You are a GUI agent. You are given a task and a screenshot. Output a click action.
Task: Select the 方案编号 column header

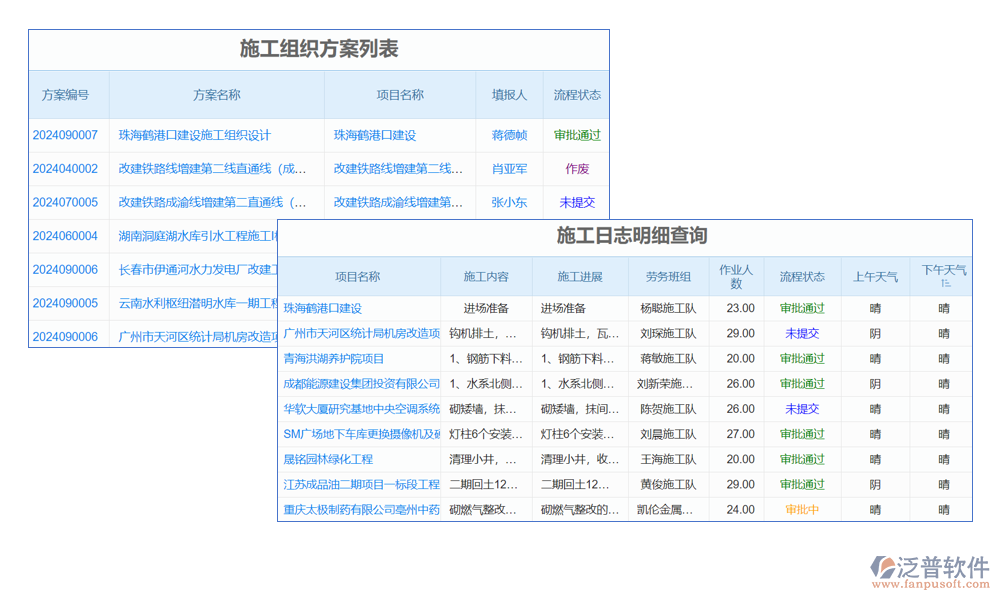point(65,95)
